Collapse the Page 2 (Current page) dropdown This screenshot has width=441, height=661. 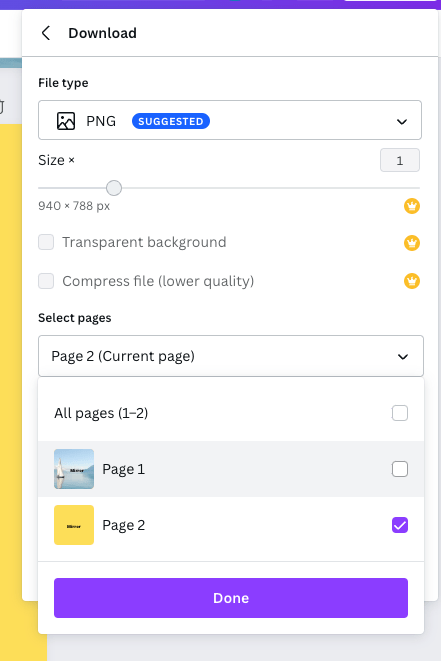click(231, 356)
